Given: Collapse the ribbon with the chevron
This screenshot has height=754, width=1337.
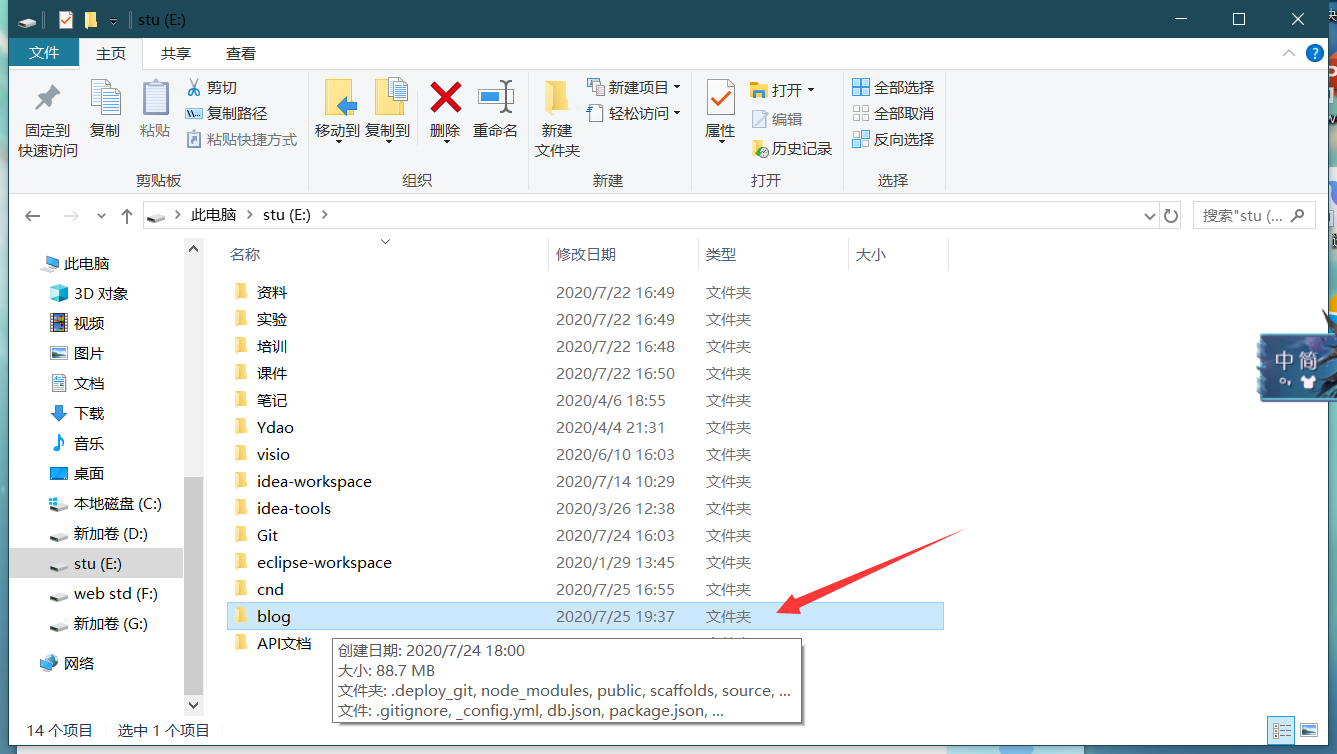Looking at the screenshot, I should pos(1289,53).
